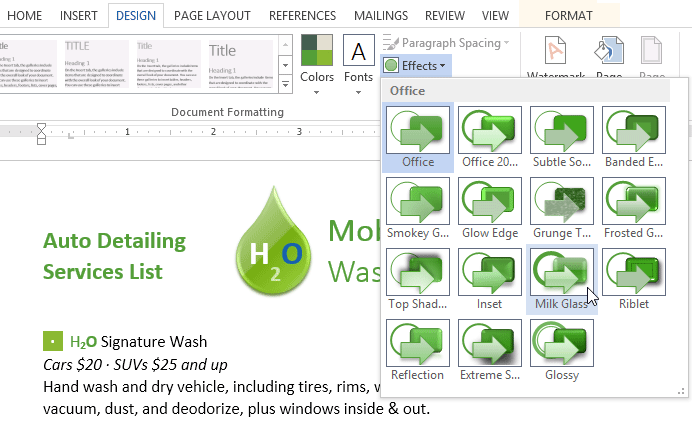692x425 pixels.
Task: Click the first-line indent marker on ruler
Action: 41,128
